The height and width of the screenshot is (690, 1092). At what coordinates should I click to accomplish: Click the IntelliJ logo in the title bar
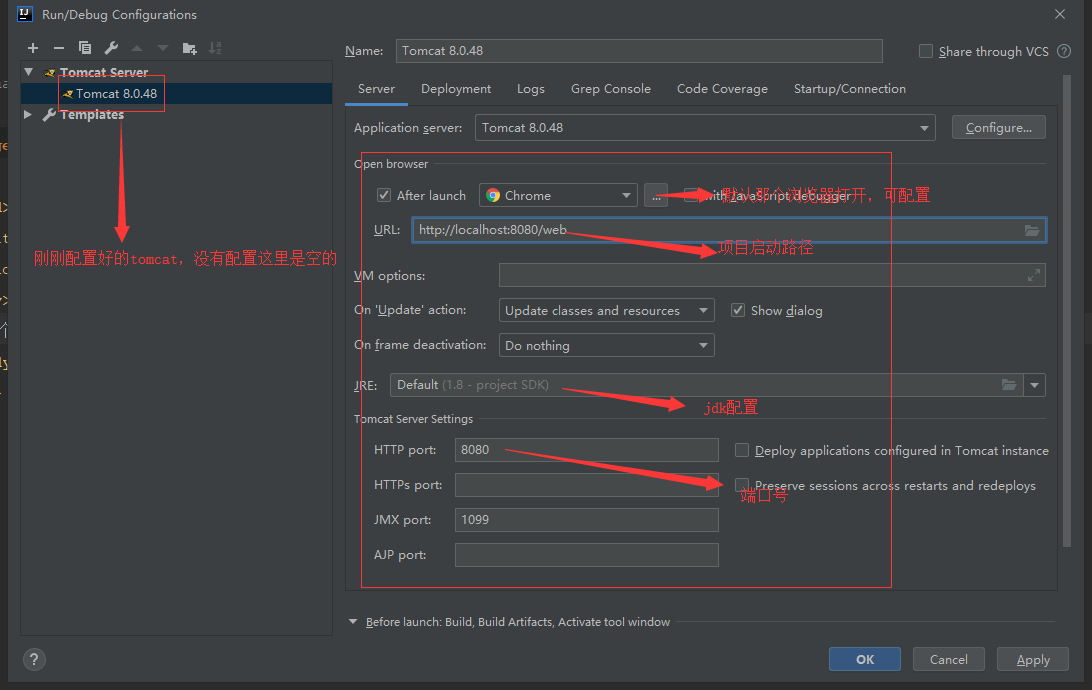tap(24, 14)
